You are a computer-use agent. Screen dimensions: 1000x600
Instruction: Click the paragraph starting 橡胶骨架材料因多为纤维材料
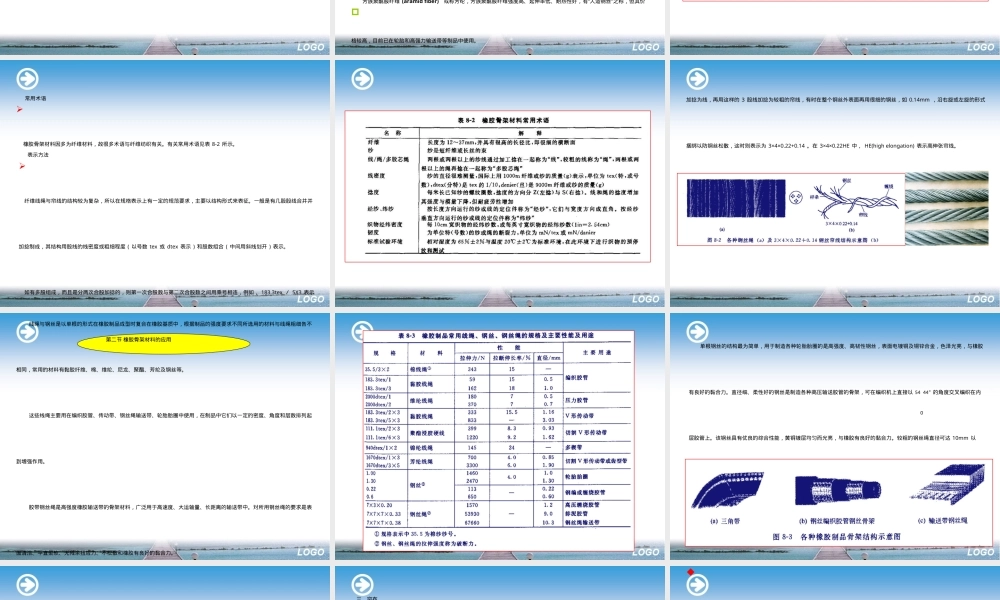pyautogui.click(x=129, y=144)
